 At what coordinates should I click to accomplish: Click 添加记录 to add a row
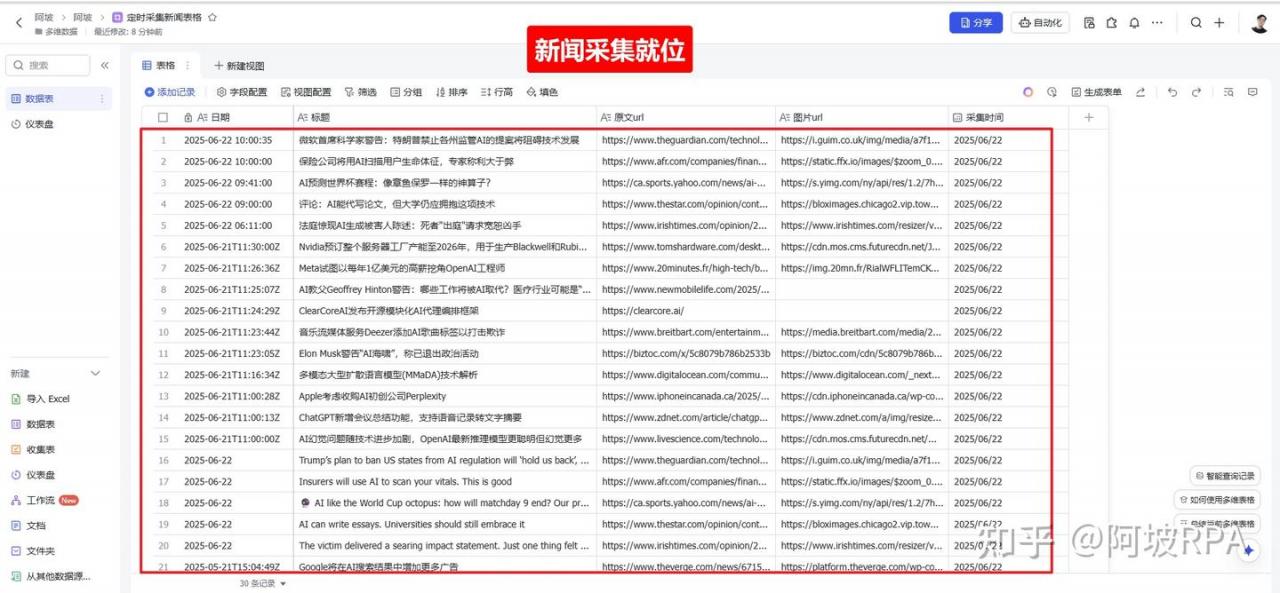tap(170, 92)
